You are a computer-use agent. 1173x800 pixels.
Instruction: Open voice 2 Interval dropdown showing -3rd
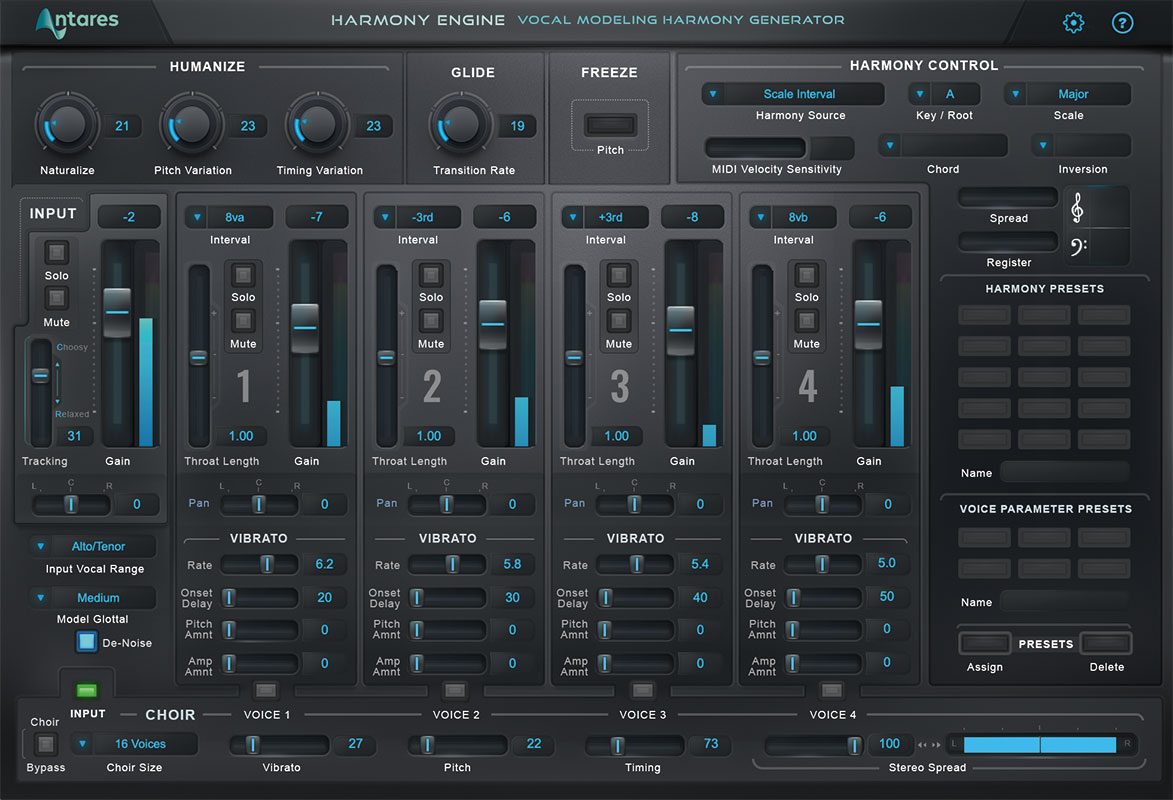click(x=417, y=217)
